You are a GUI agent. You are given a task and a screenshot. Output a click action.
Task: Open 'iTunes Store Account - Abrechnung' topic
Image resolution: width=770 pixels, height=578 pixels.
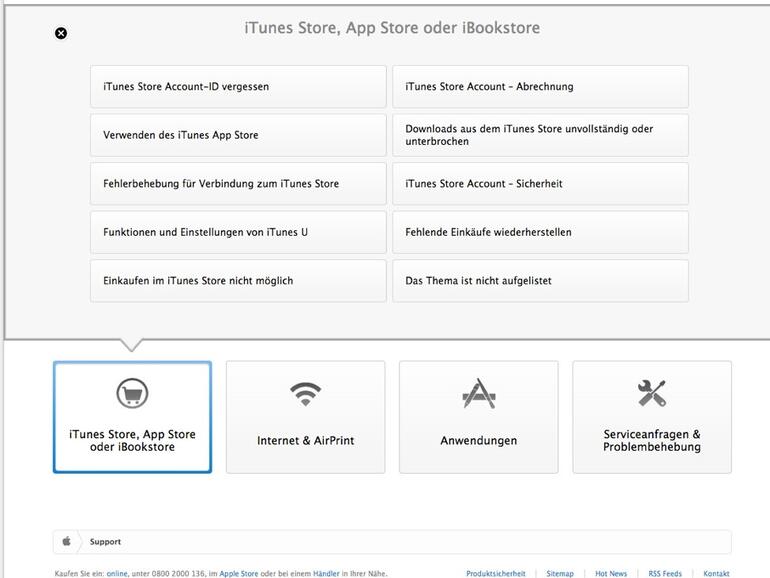[540, 86]
